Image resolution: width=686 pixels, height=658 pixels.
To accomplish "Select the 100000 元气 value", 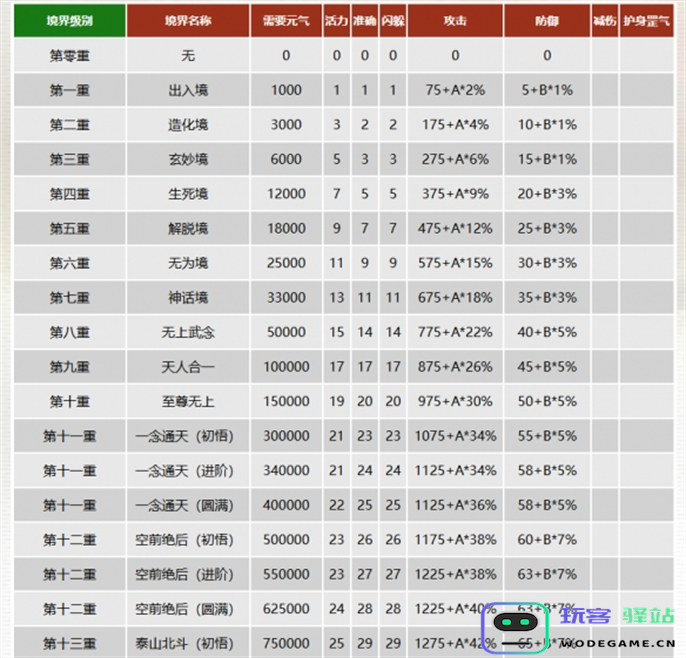I will coord(286,367).
